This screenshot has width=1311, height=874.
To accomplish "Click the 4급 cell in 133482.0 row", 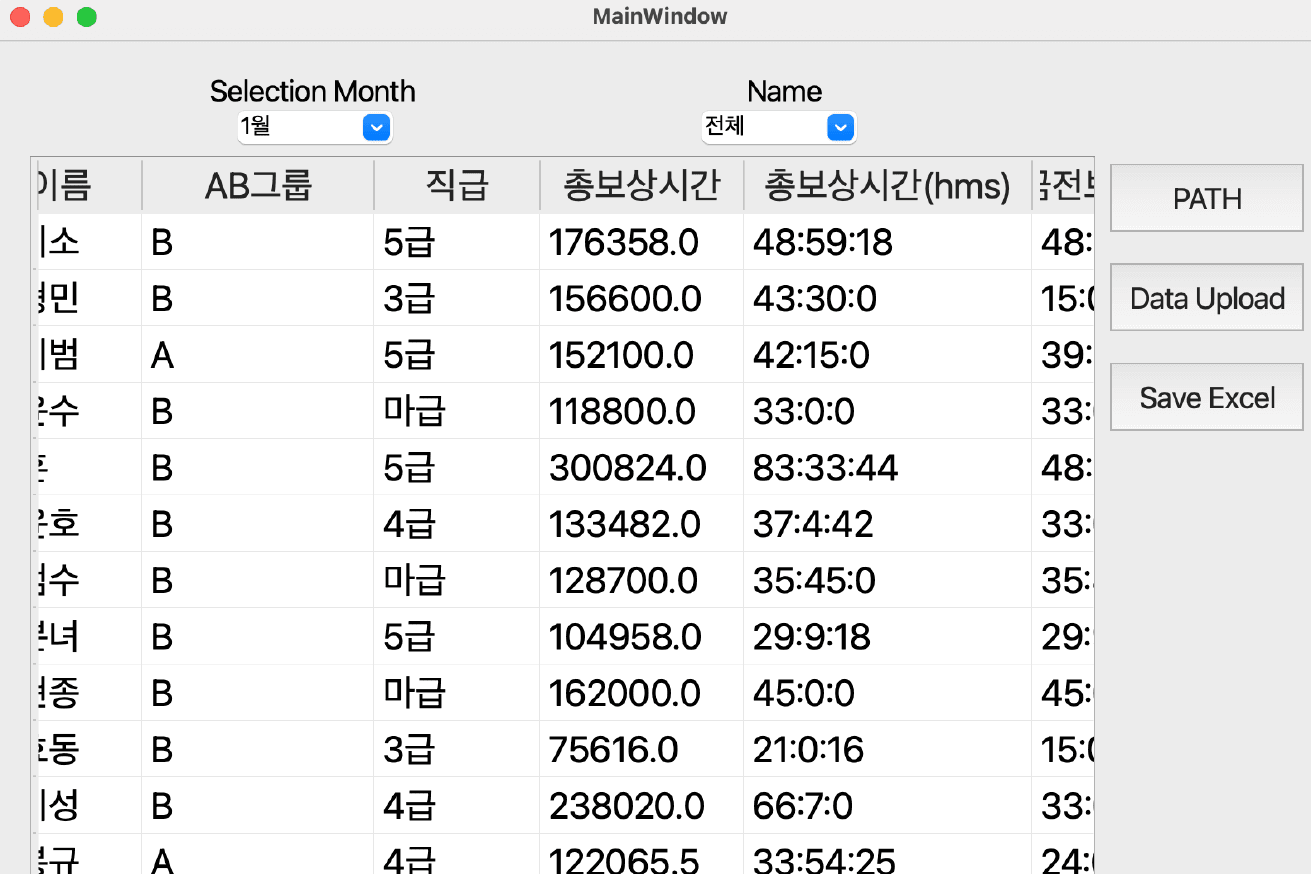I will (x=457, y=524).
